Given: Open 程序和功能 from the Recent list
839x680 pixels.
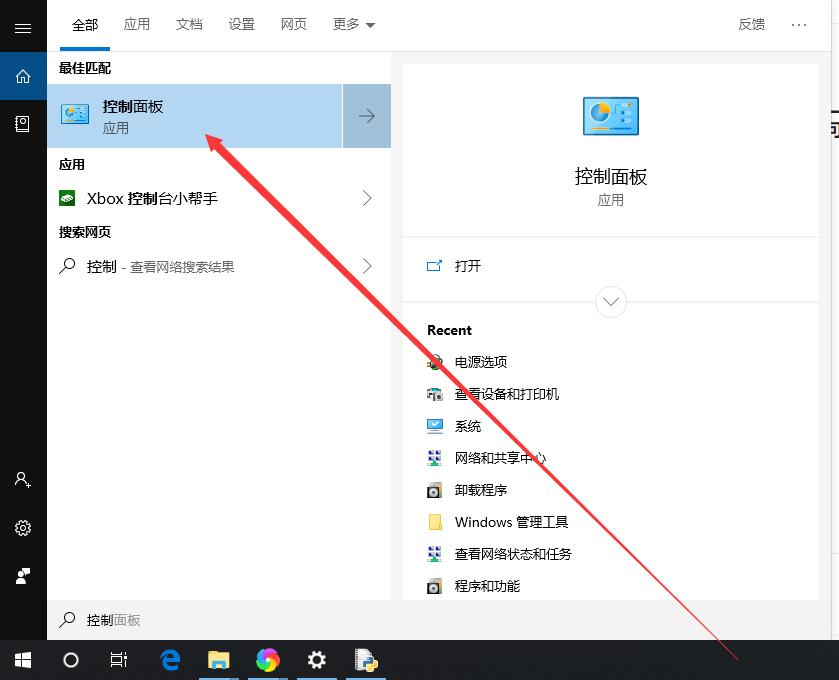Looking at the screenshot, I should [479, 586].
